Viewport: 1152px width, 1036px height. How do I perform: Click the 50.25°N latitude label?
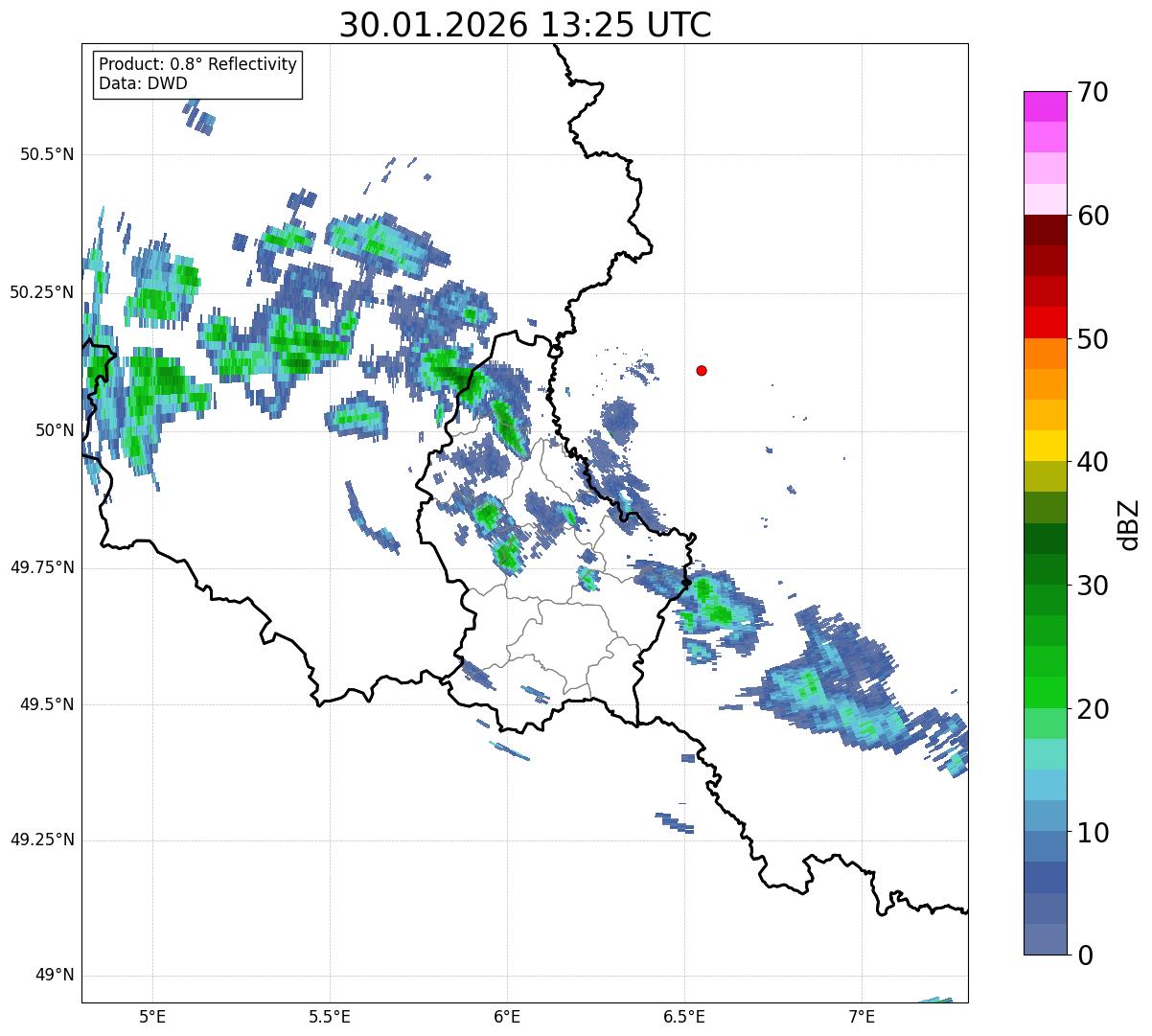42,292
